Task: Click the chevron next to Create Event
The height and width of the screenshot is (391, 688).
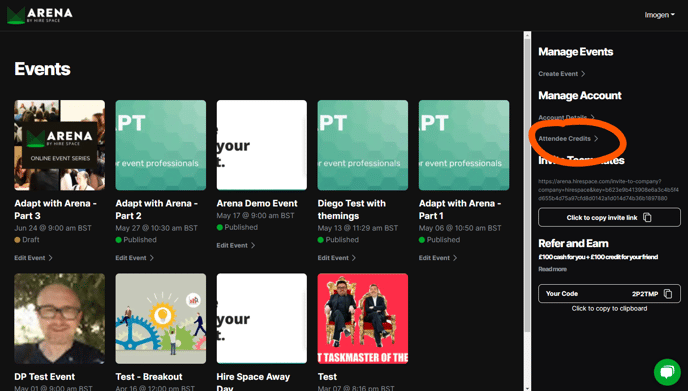Action: tap(583, 74)
